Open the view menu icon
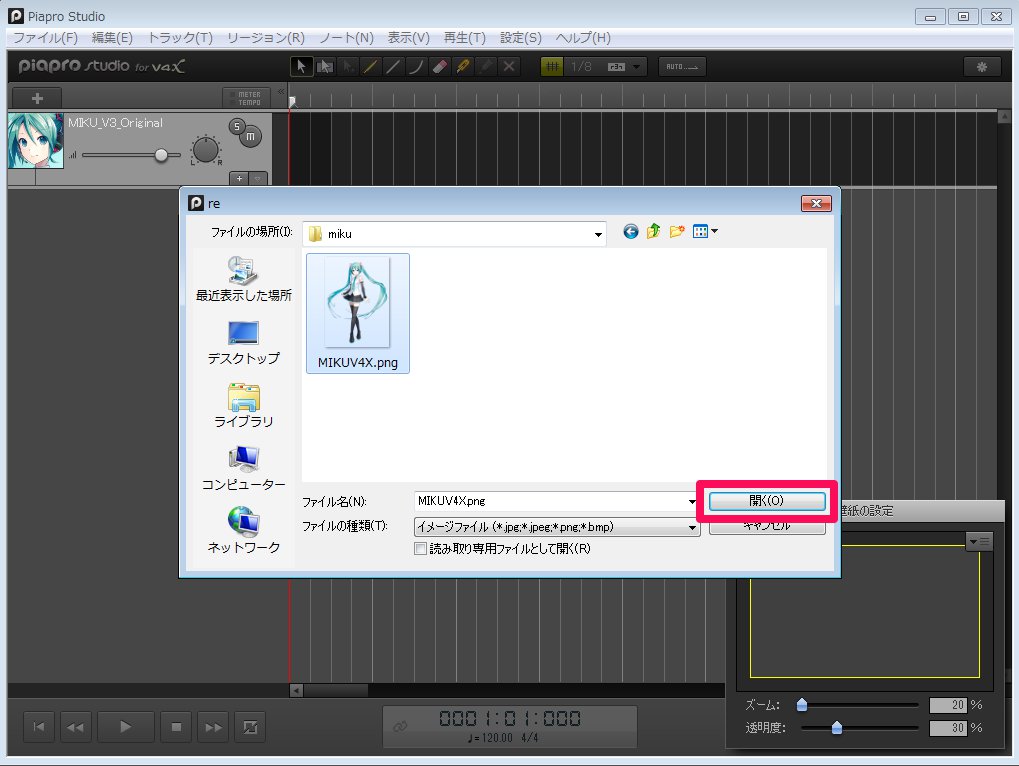1019x766 pixels. point(700,231)
